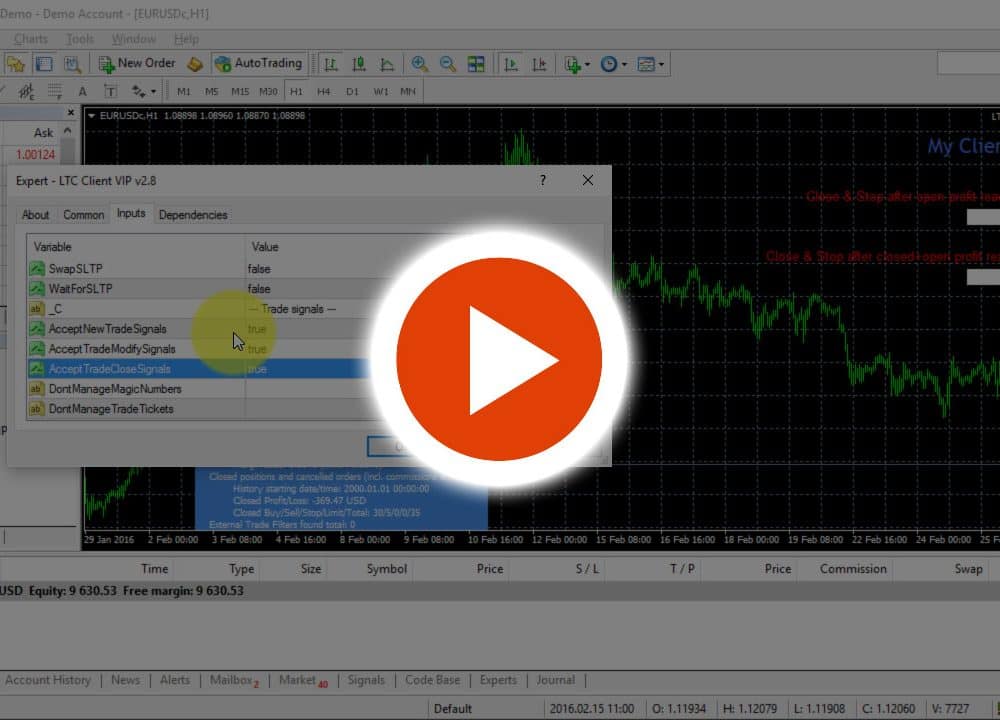Open the Strategy Tester magnifier icon

coord(72,64)
